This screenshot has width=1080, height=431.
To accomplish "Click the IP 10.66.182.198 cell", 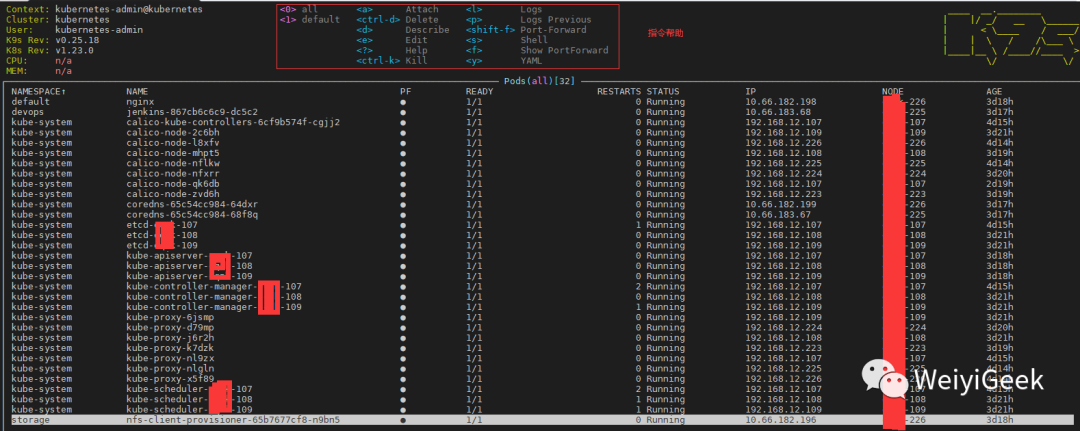I will tap(781, 102).
